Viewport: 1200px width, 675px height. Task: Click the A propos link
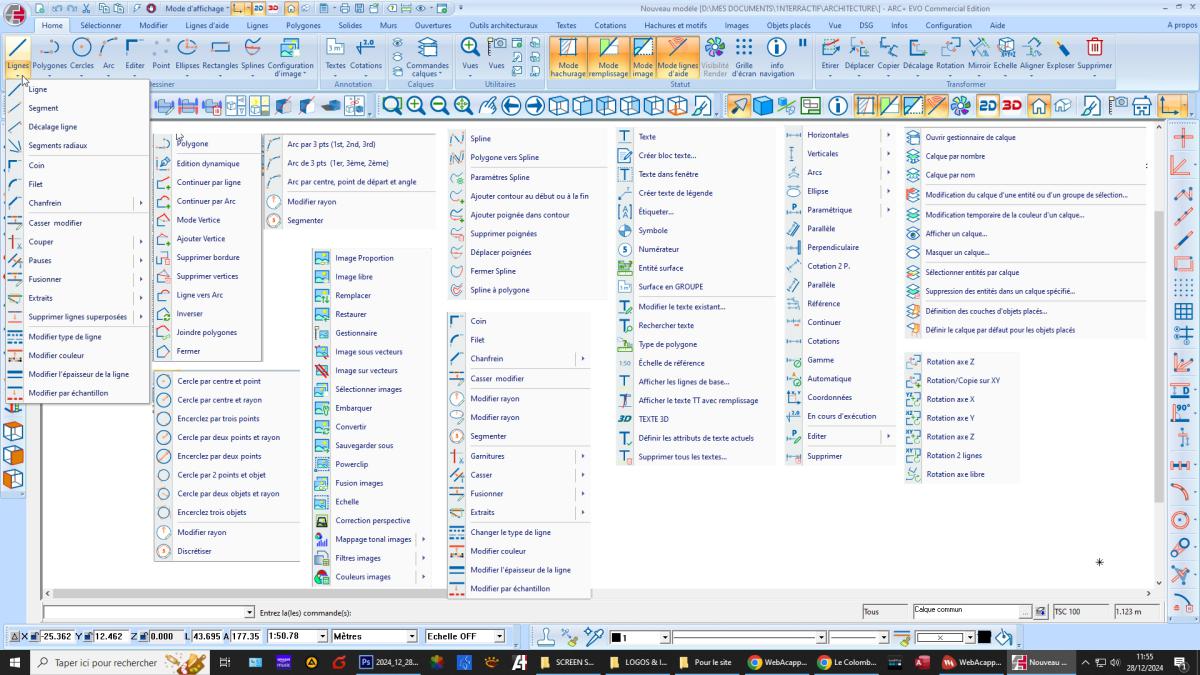[1181, 25]
